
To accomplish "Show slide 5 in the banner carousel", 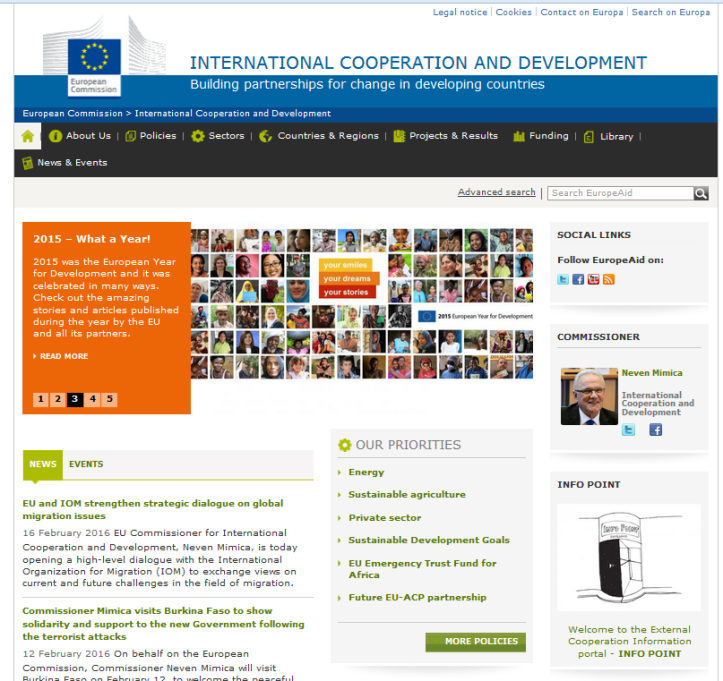I will 109,399.
